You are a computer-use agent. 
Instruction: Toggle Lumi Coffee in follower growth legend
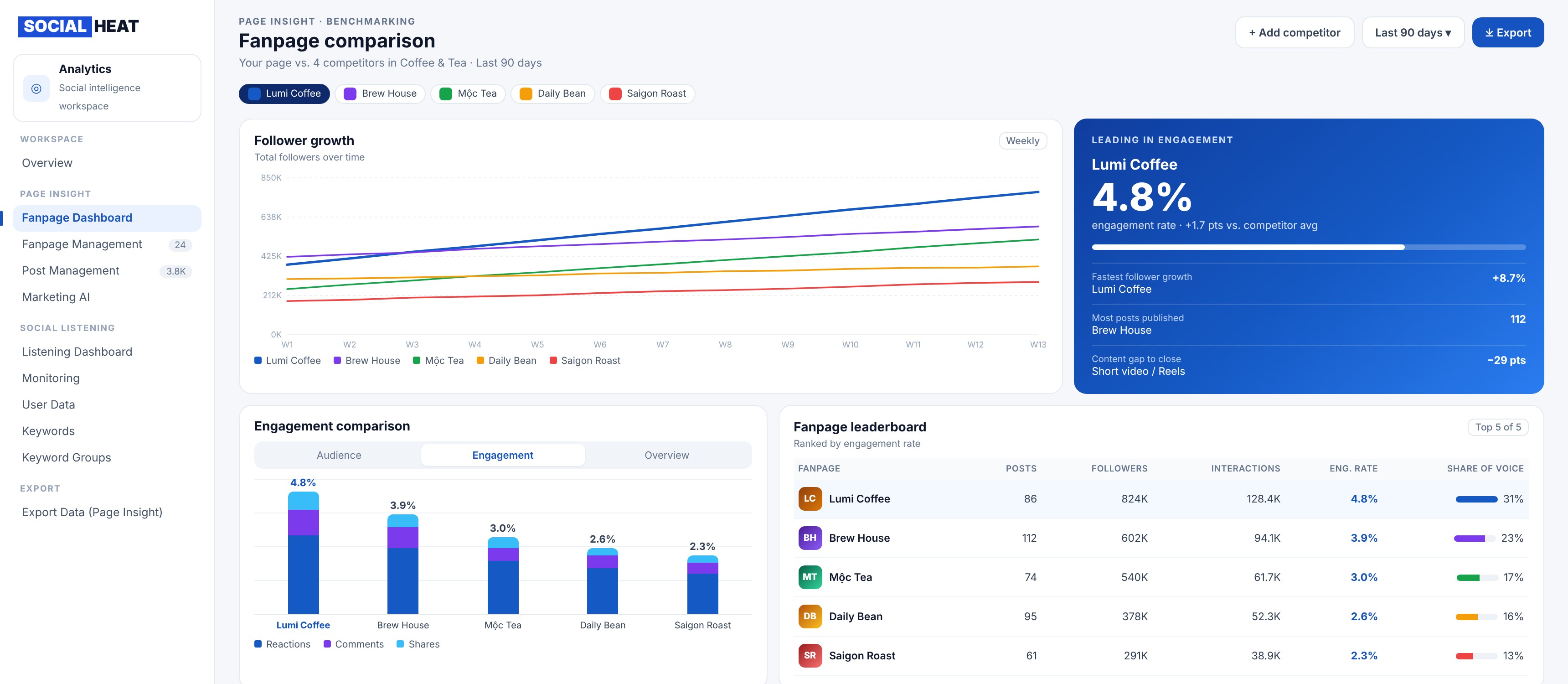(287, 361)
